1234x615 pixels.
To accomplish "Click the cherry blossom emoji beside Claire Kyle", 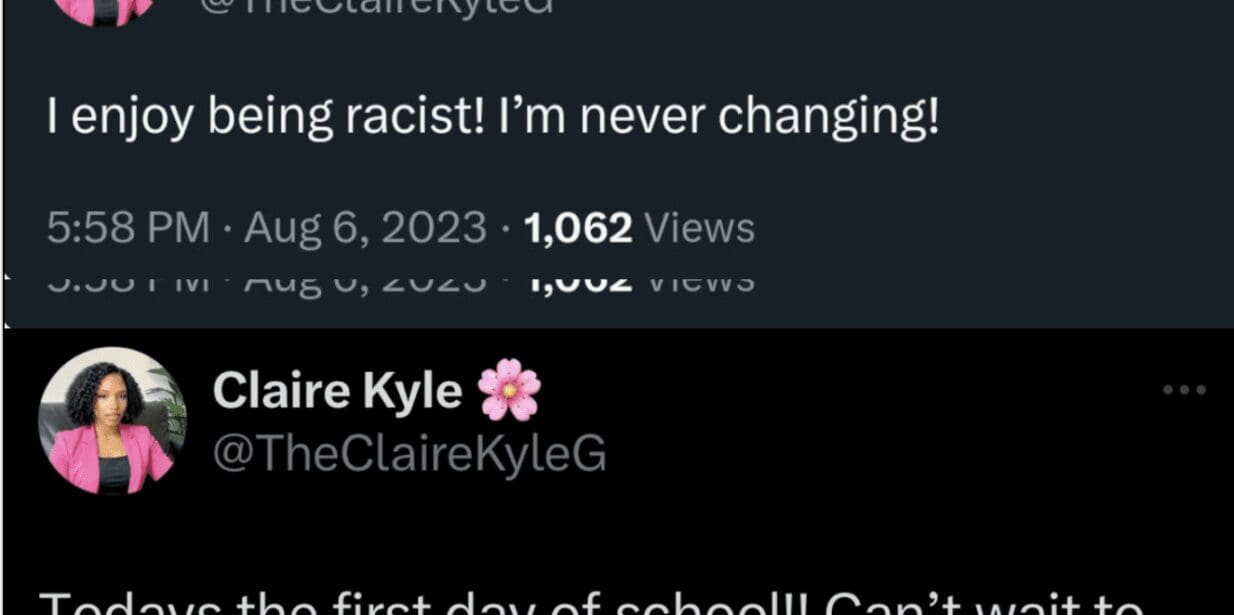I will click(509, 389).
